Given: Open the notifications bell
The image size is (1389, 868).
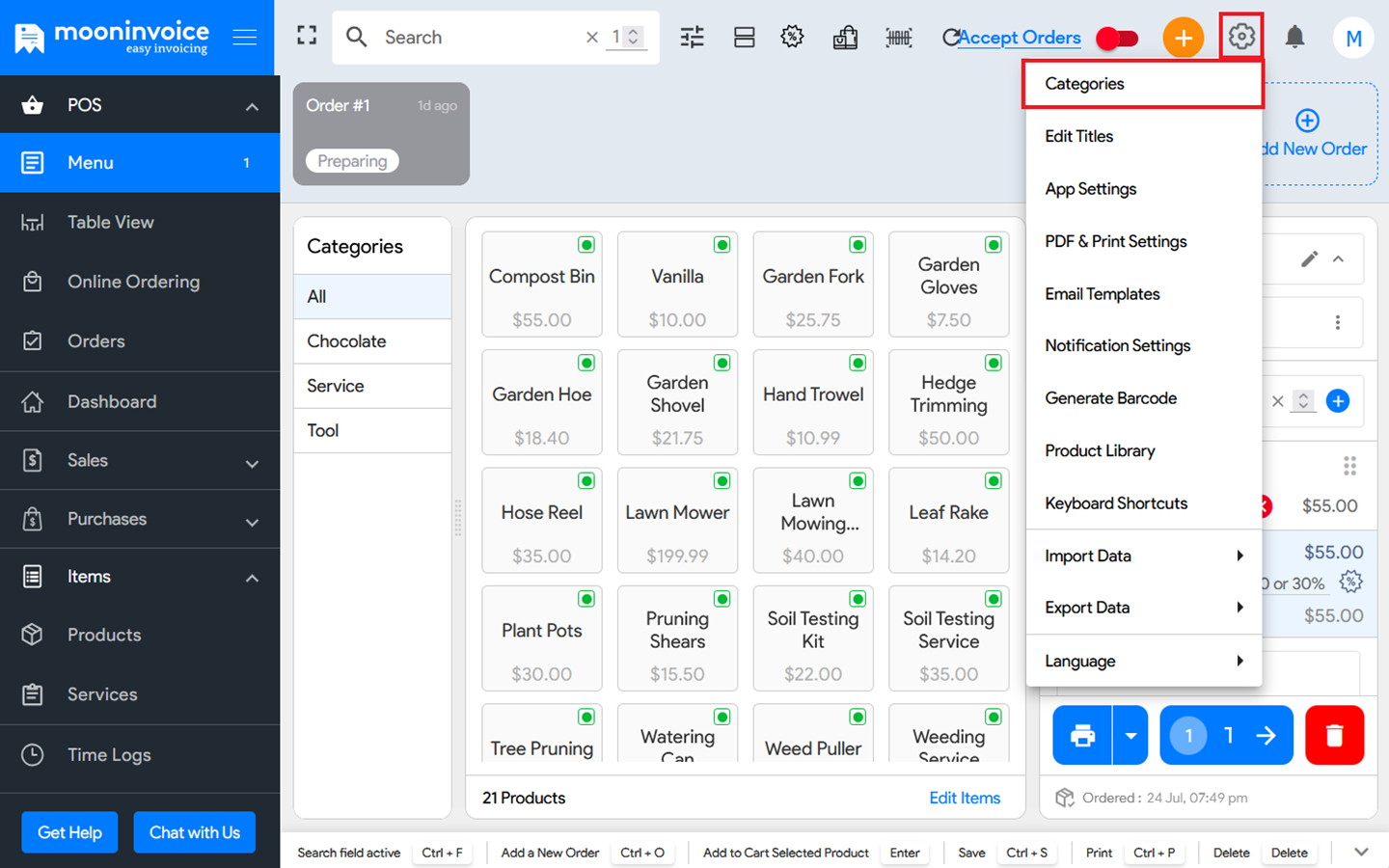Looking at the screenshot, I should tap(1294, 38).
